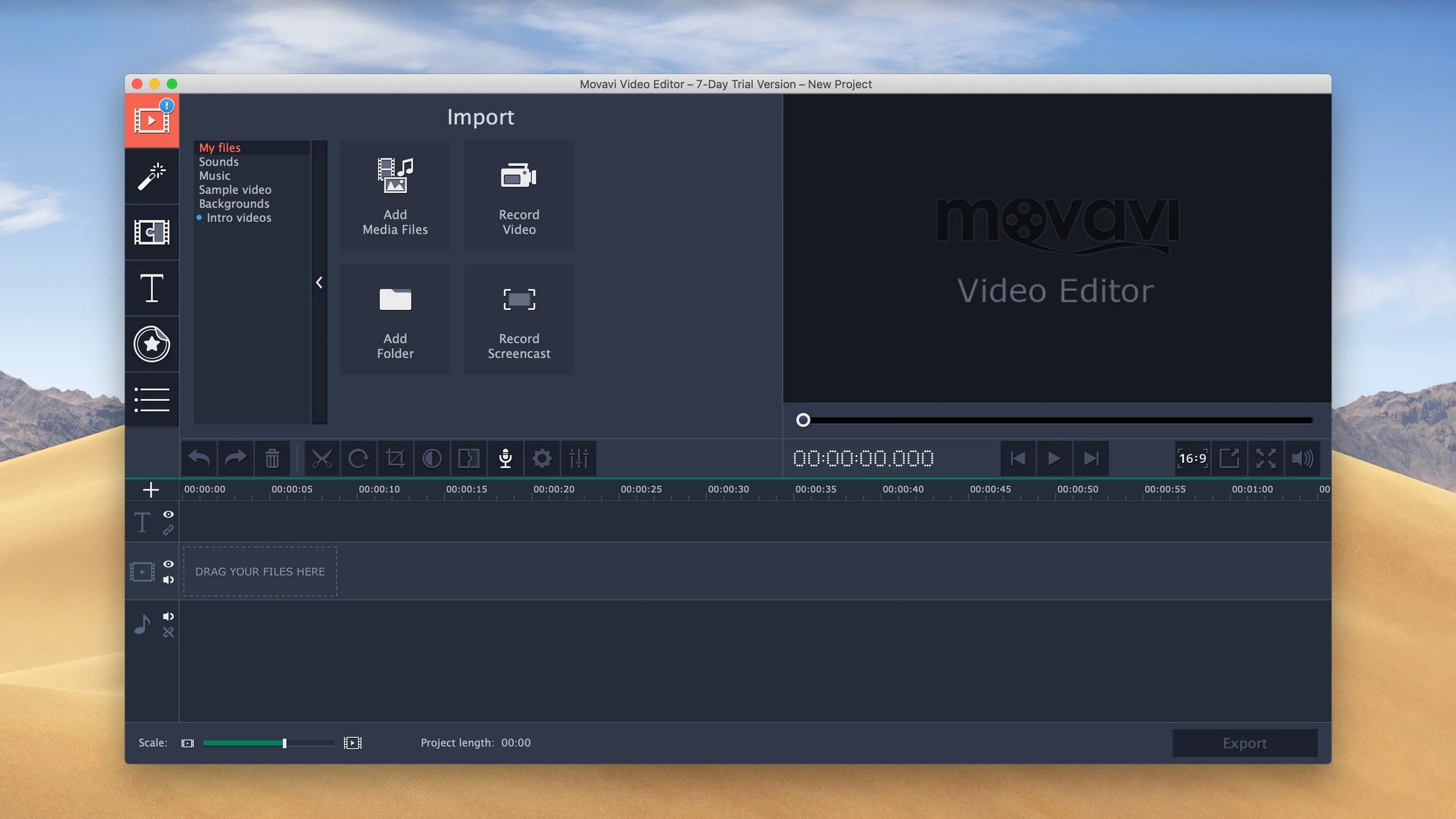Image resolution: width=1456 pixels, height=819 pixels.
Task: Click the Export button
Action: pos(1244,743)
